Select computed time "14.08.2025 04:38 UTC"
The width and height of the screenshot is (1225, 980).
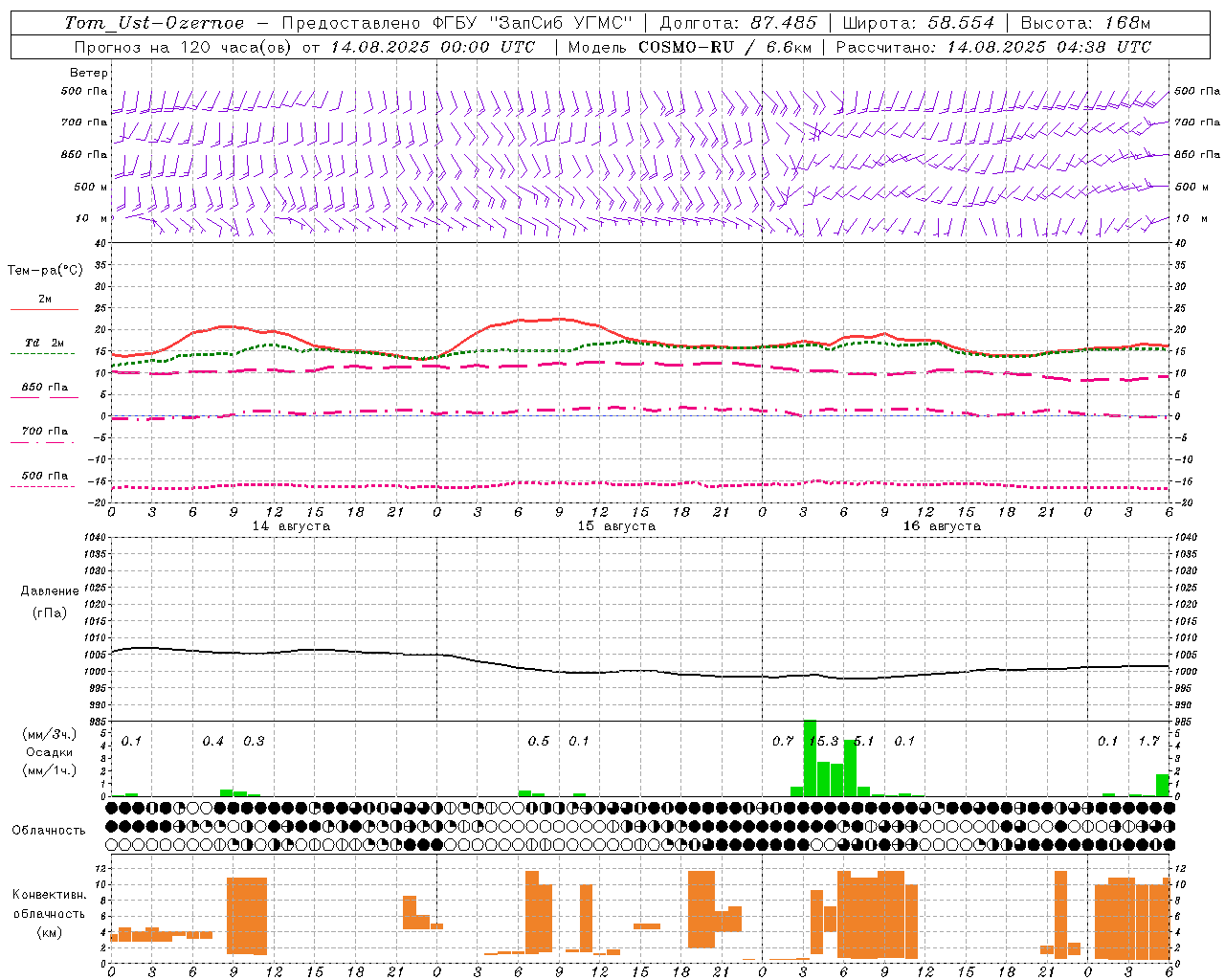tap(1050, 47)
